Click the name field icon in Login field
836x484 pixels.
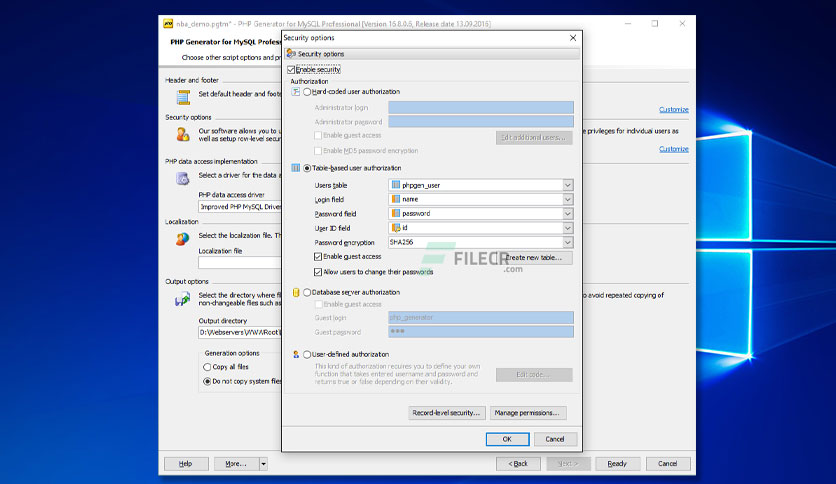click(x=396, y=199)
